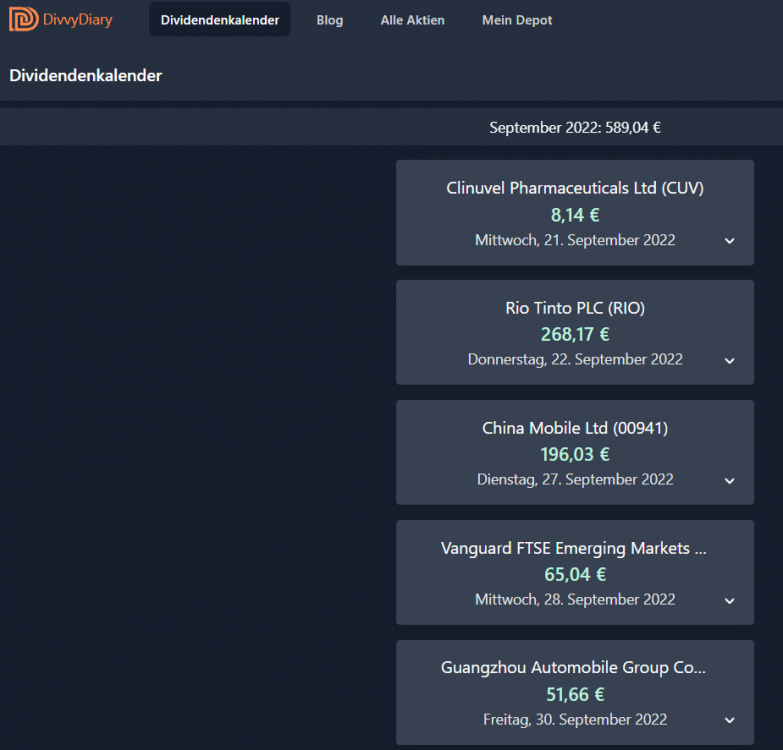Go to the Alle Aktien page
Viewport: 783px width, 750px height.
412,20
